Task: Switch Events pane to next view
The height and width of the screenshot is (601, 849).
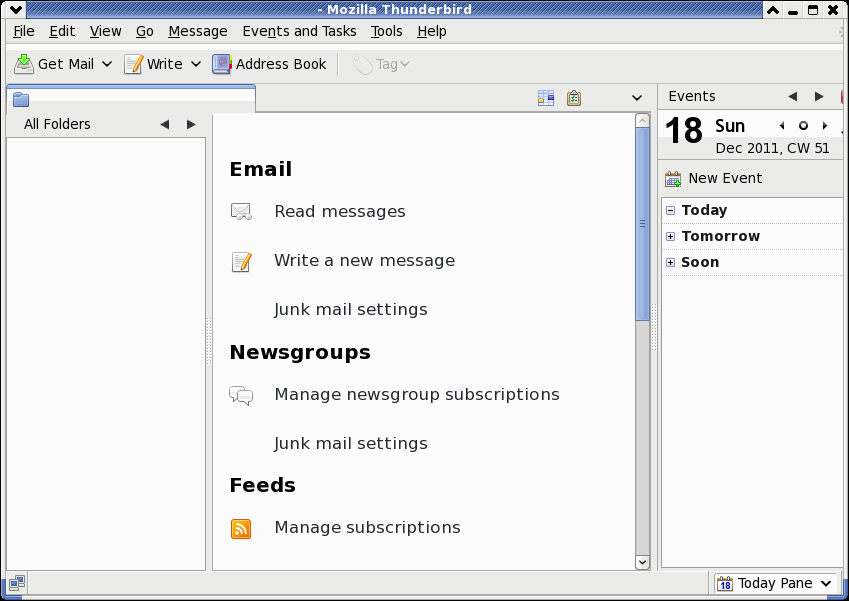Action: [819, 96]
